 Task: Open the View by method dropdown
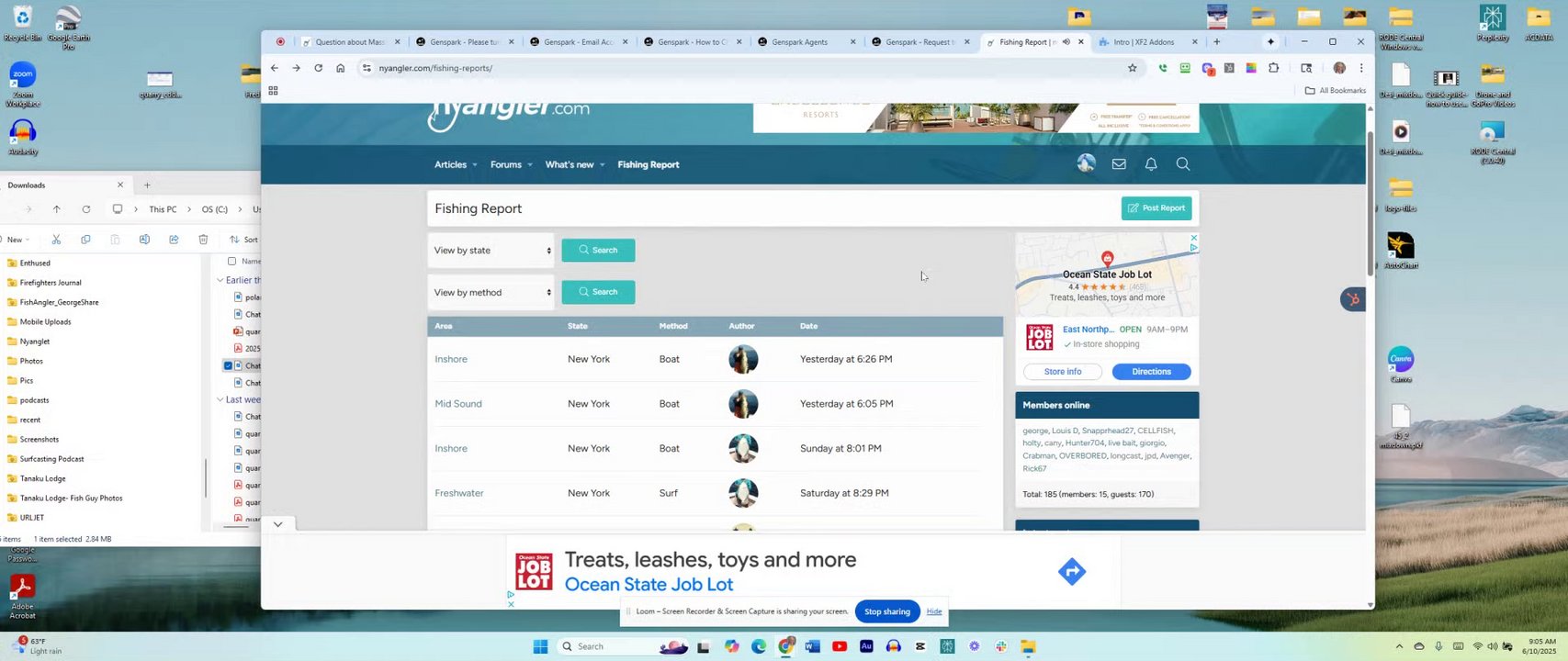tap(491, 293)
